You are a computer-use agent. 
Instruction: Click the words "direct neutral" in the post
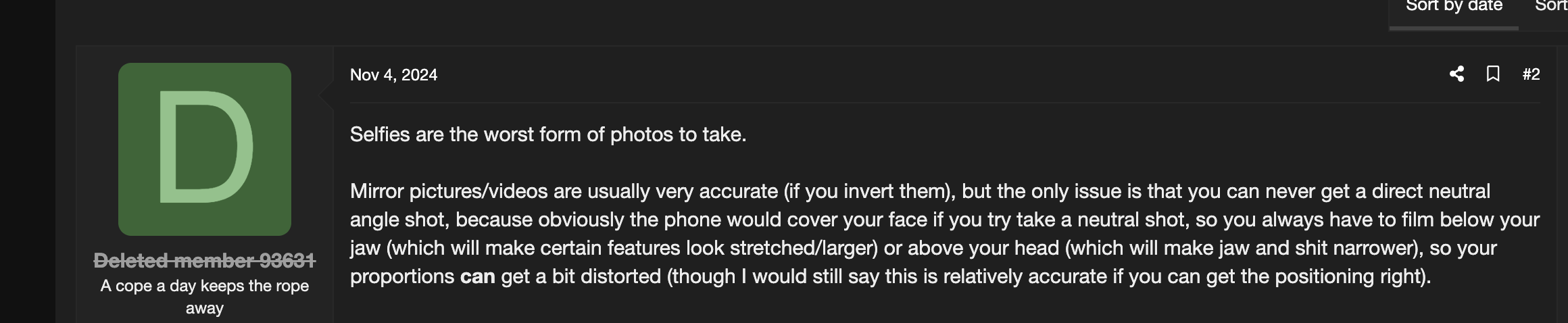click(1431, 191)
